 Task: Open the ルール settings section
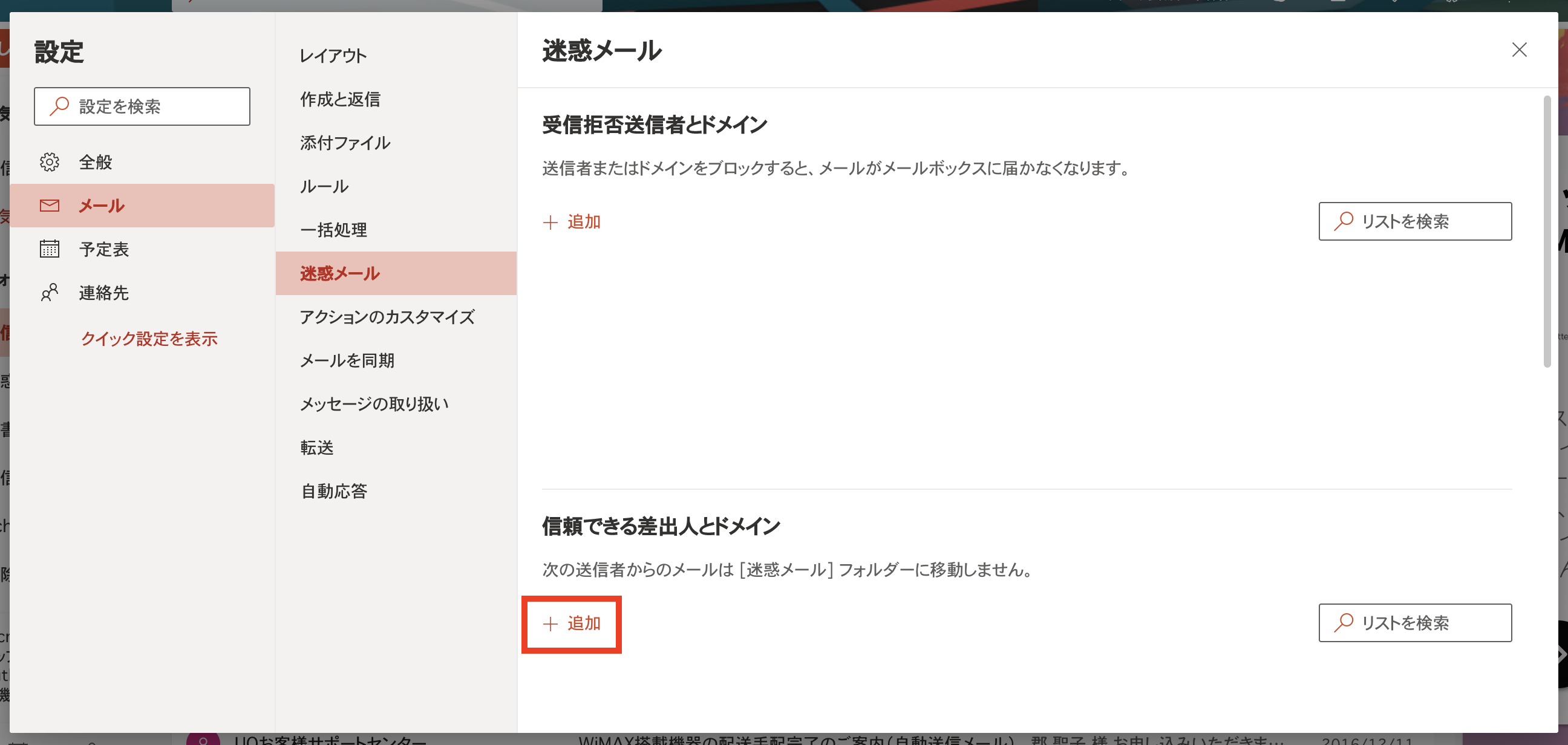click(x=323, y=186)
